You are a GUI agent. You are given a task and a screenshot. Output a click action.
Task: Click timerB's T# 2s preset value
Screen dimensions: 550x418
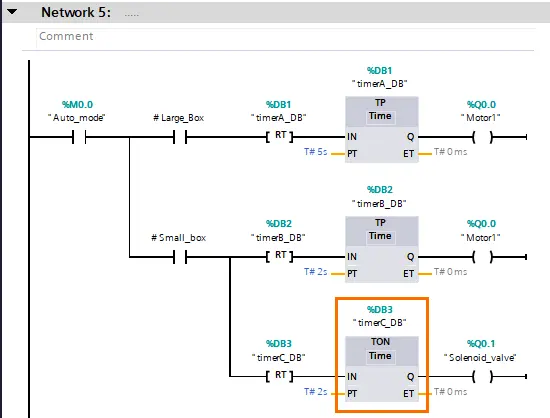tap(316, 272)
